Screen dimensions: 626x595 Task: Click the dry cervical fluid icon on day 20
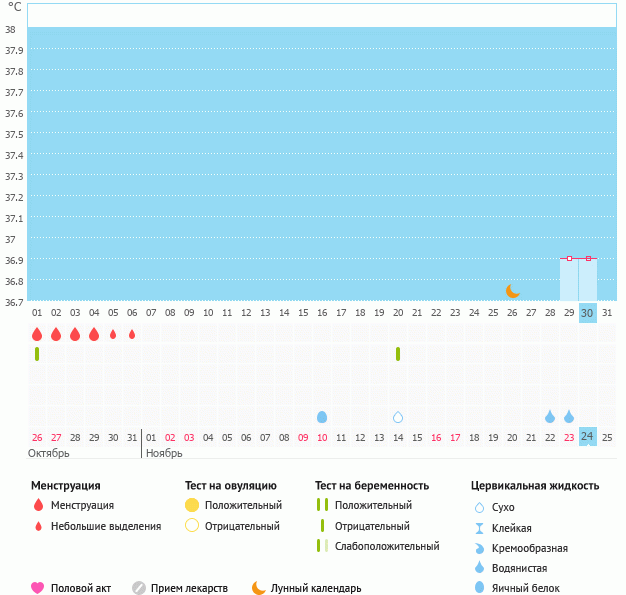point(398,417)
